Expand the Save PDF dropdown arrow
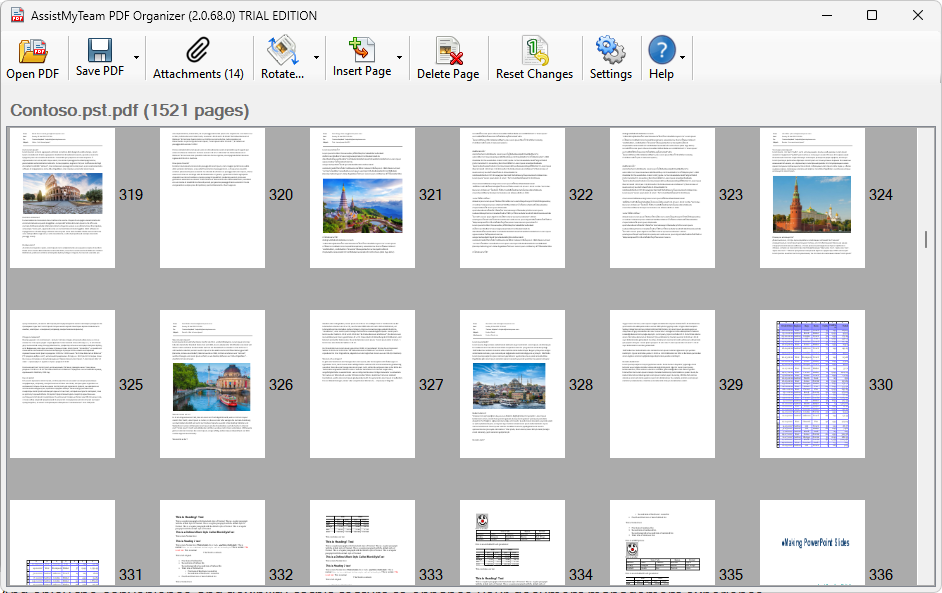Image resolution: width=942 pixels, height=593 pixels. [x=135, y=58]
